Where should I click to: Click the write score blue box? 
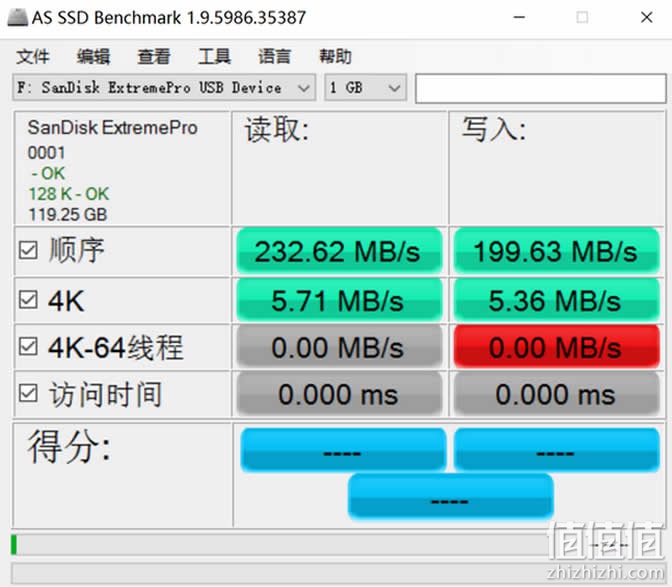pos(556,450)
